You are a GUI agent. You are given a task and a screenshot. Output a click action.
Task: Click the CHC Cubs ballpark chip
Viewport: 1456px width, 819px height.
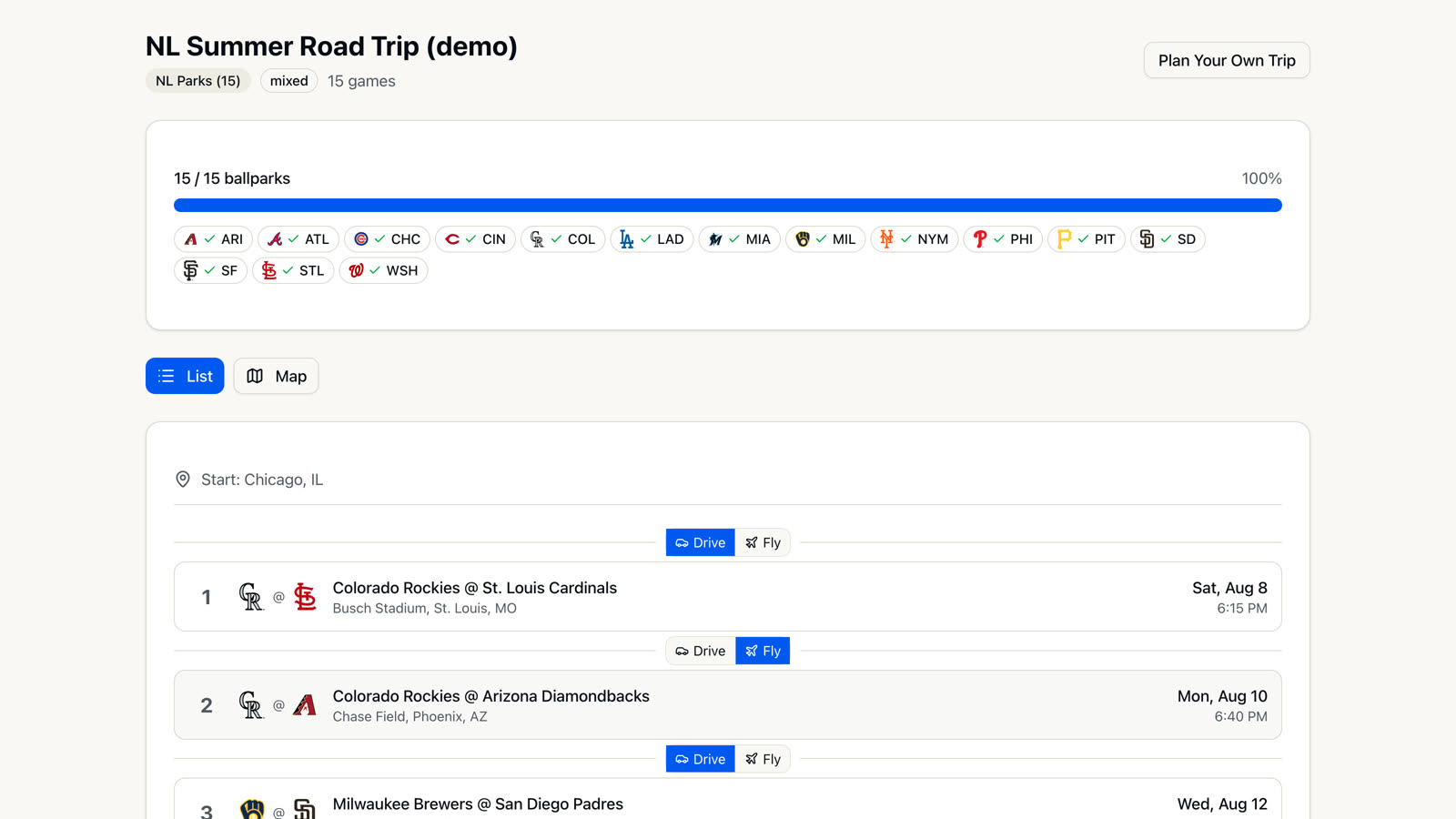click(387, 239)
